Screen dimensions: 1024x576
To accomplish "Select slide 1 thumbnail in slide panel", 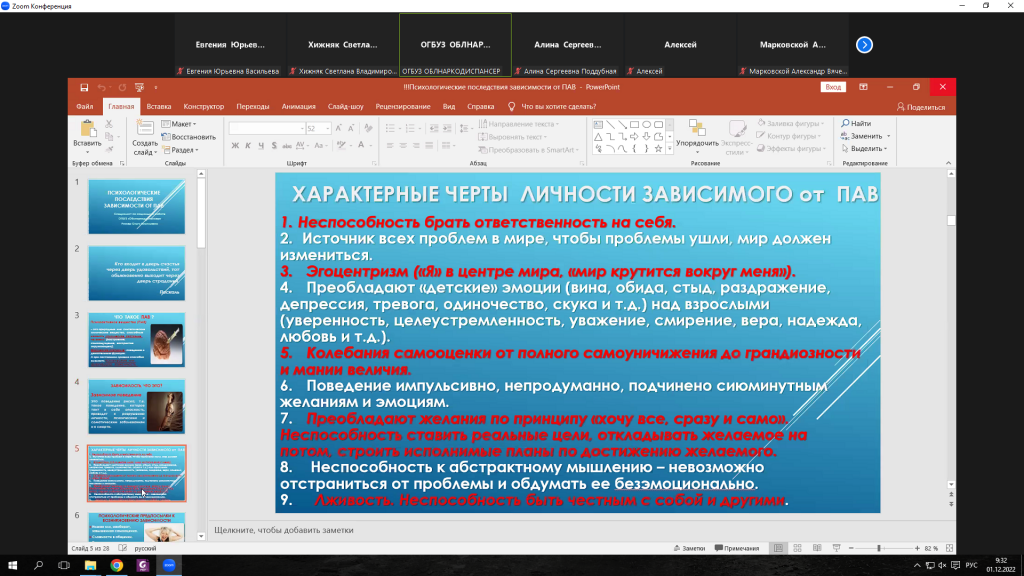I will [x=136, y=207].
